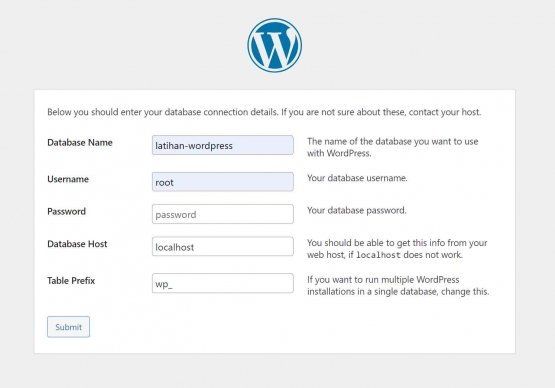555x388 pixels.
Task: Click 'The name of the database' help text
Action: [x=393, y=147]
